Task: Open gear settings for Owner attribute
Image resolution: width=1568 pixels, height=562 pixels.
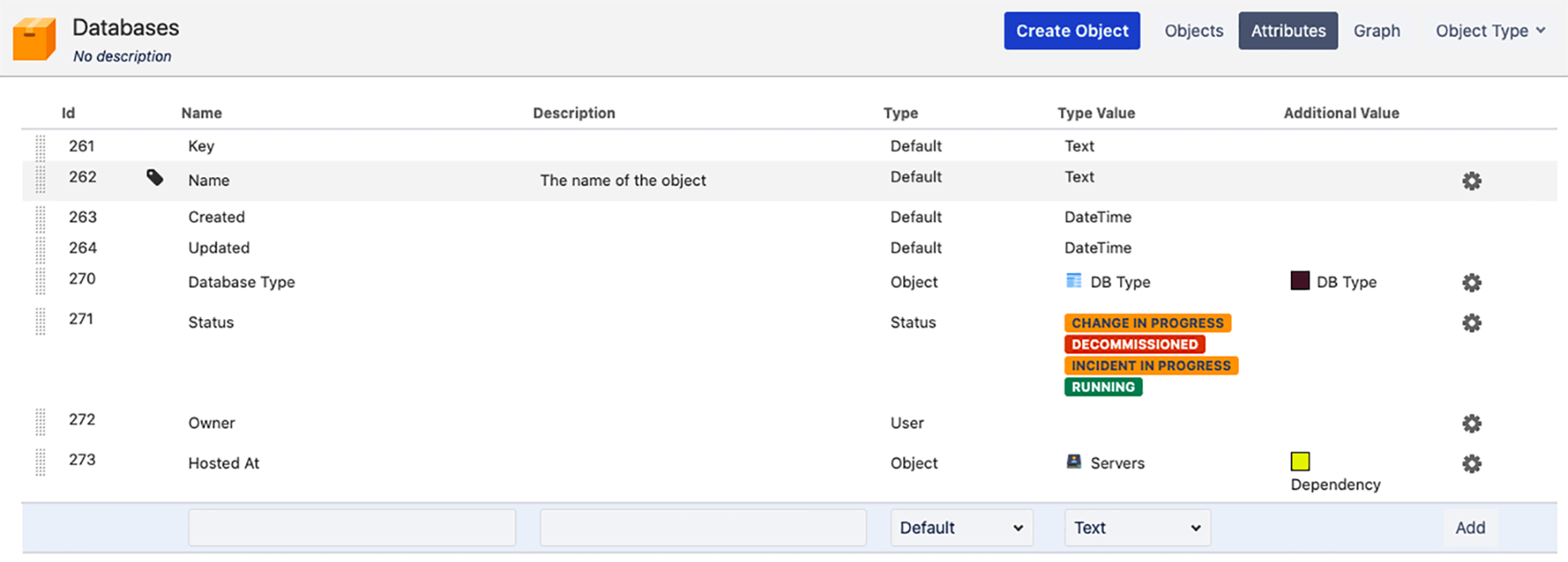Action: (x=1471, y=423)
